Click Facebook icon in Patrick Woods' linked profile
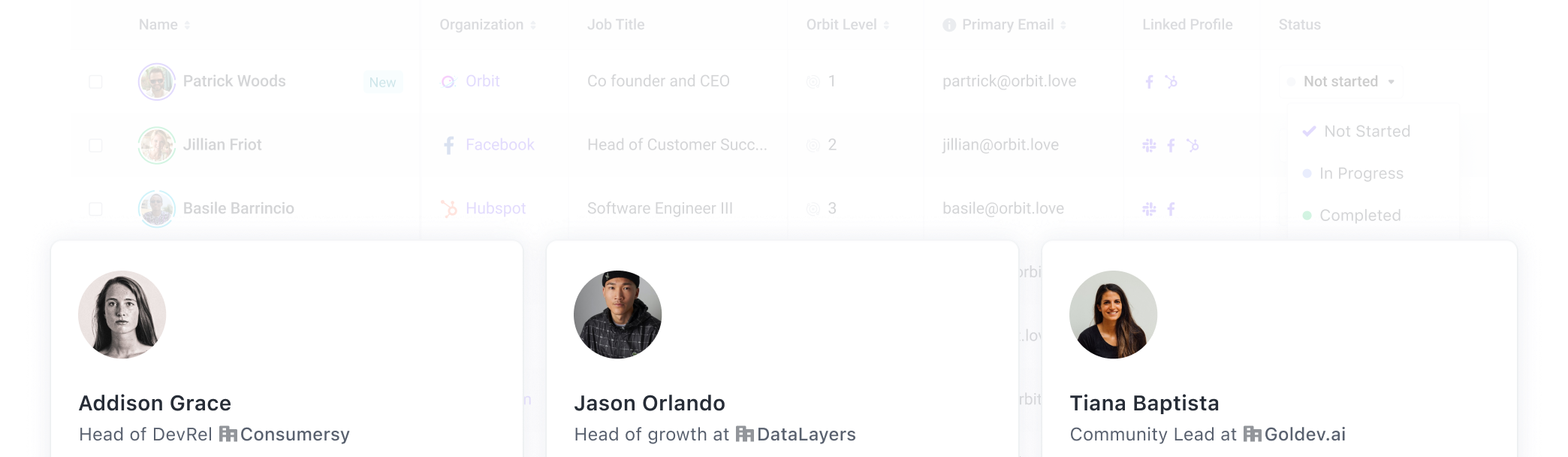1568x457 pixels. 1149,82
